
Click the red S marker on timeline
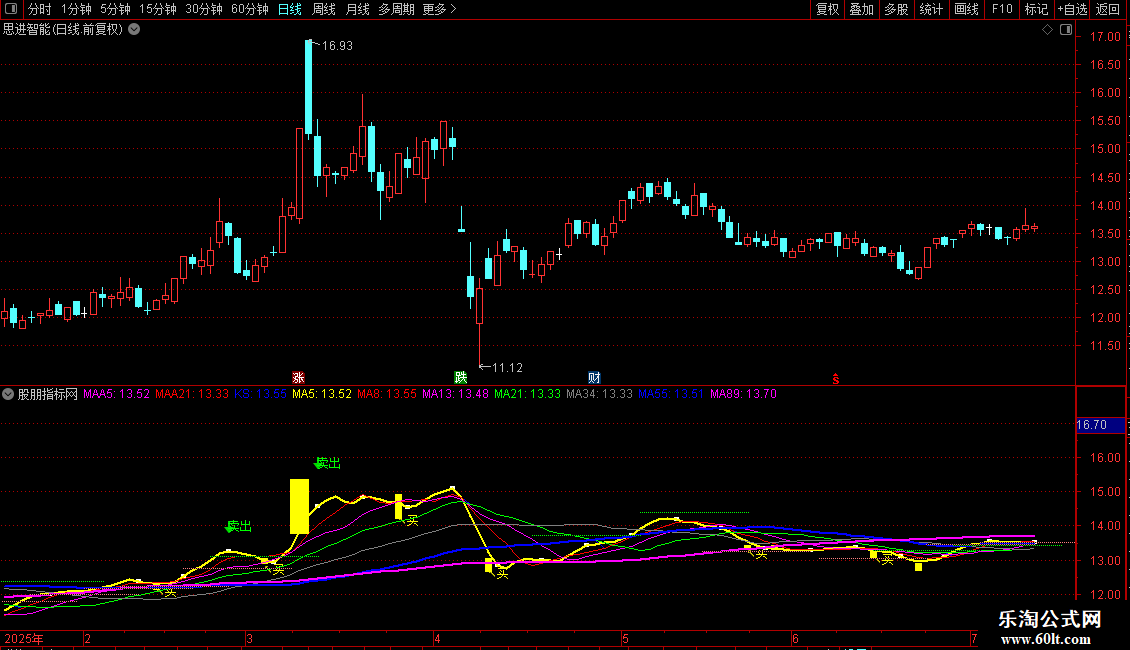835,379
